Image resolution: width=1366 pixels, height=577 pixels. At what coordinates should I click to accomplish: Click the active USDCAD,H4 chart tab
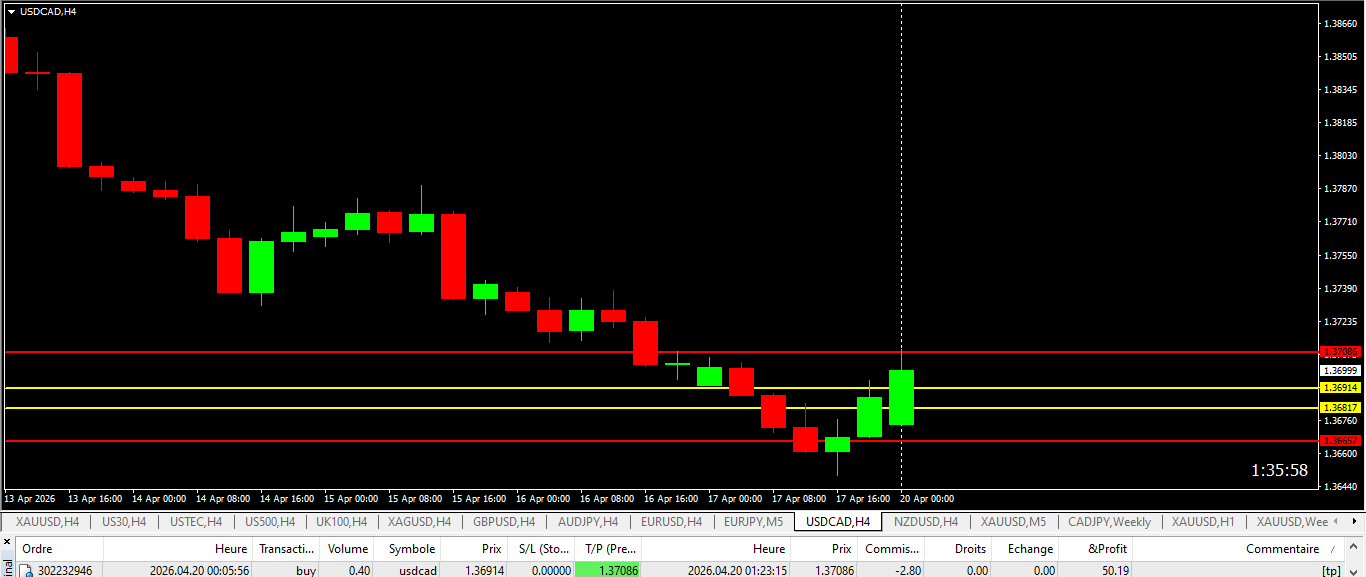pos(838,521)
